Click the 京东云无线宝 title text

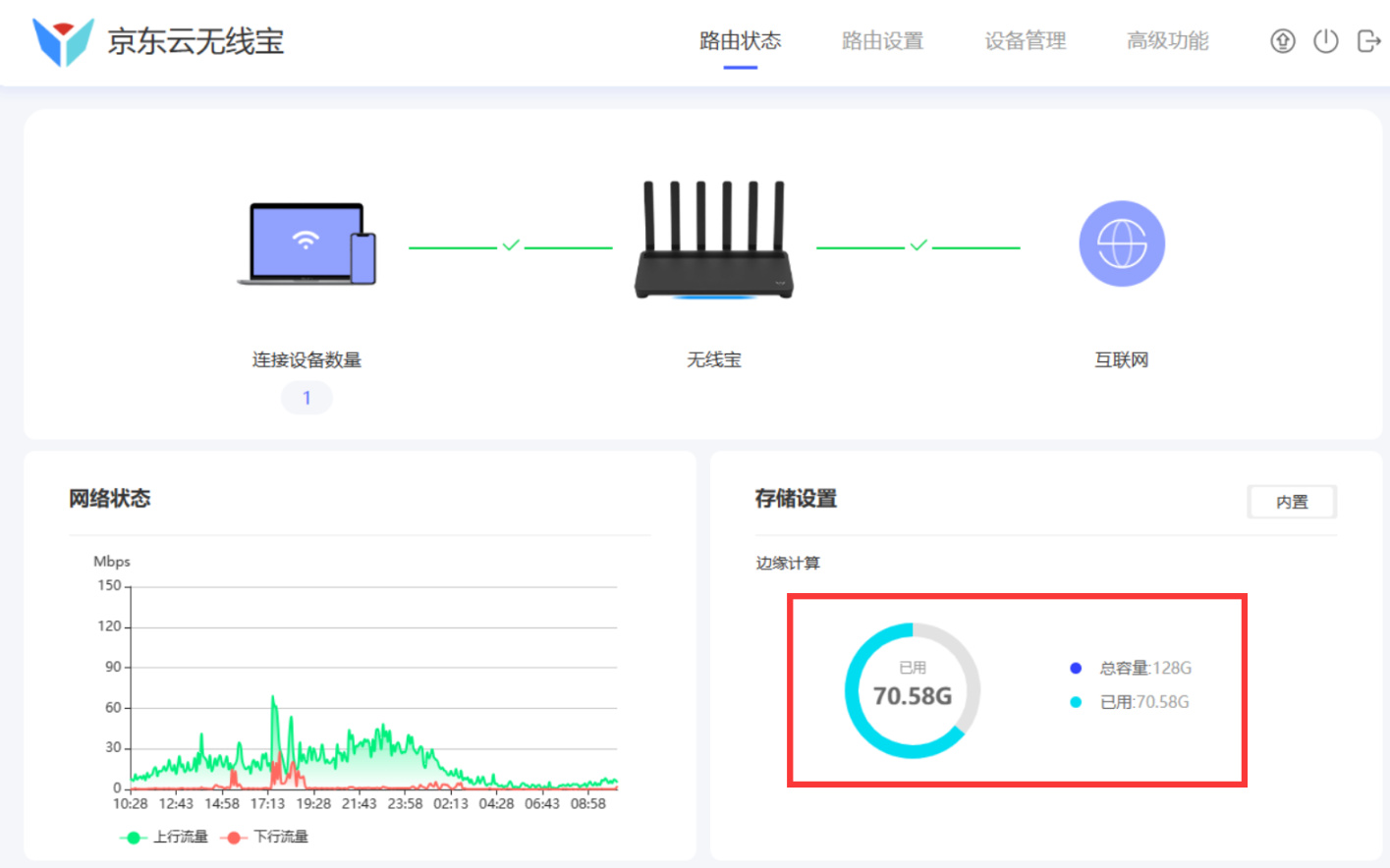pyautogui.click(x=195, y=41)
